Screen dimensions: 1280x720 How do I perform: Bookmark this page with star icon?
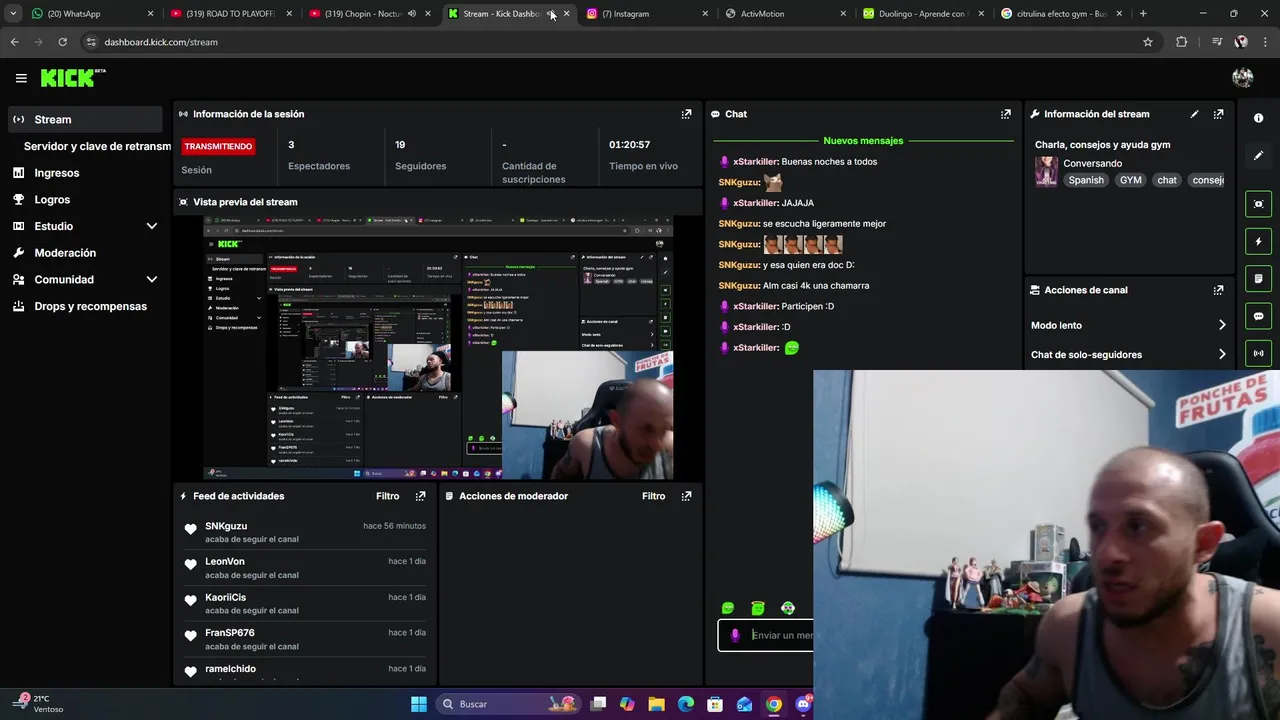[1148, 42]
